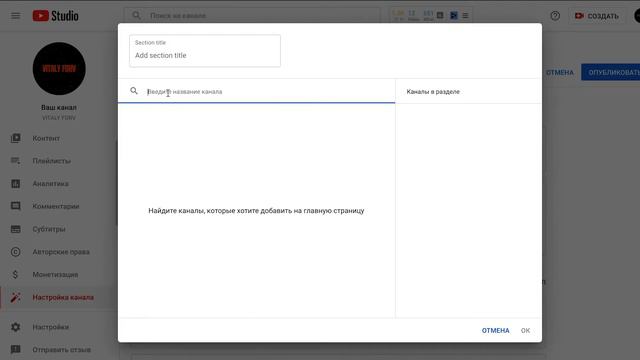Open the hamburger menu in YouTube Studio

(16, 16)
